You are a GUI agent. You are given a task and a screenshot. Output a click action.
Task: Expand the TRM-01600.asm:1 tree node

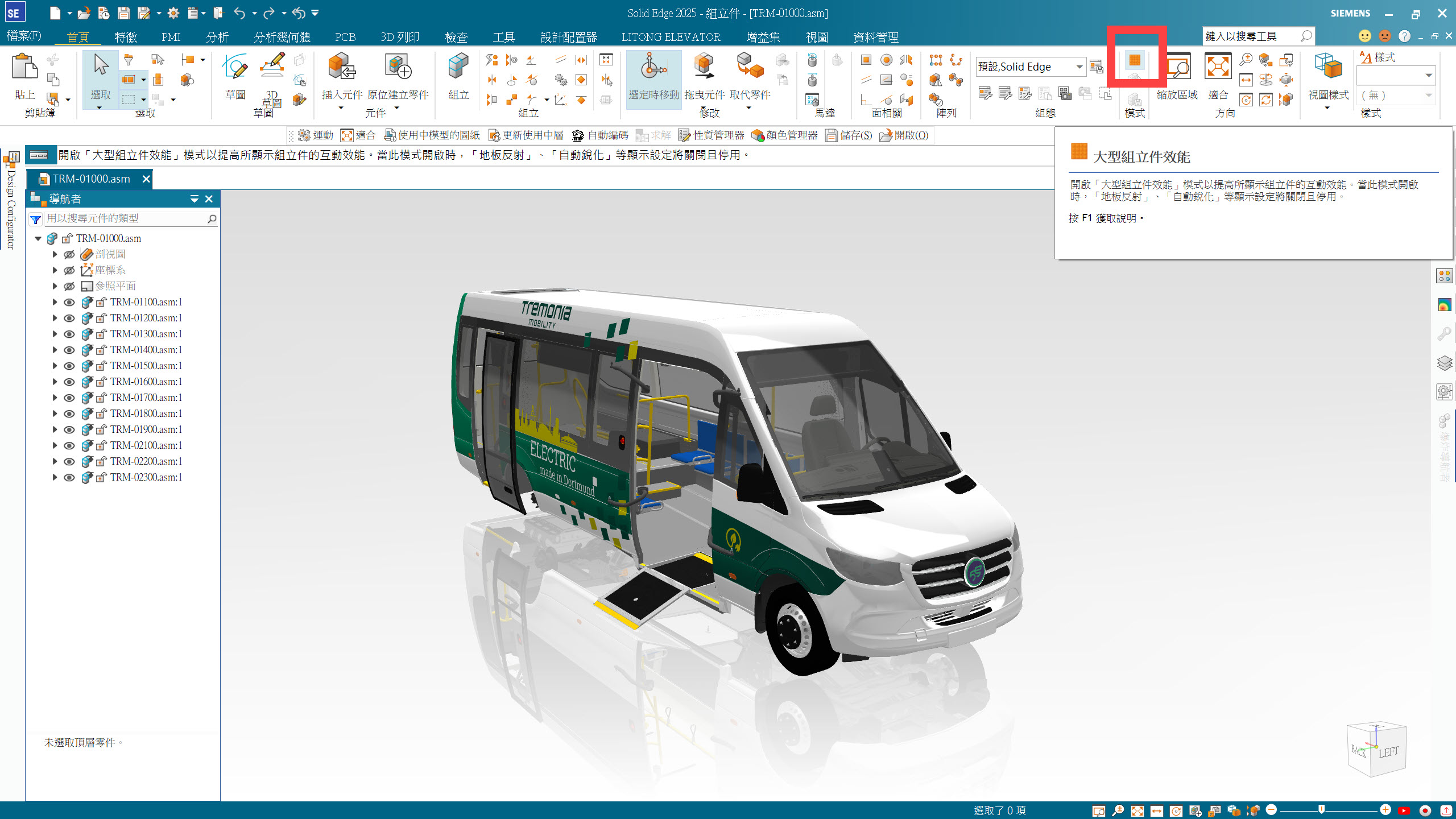coord(55,382)
